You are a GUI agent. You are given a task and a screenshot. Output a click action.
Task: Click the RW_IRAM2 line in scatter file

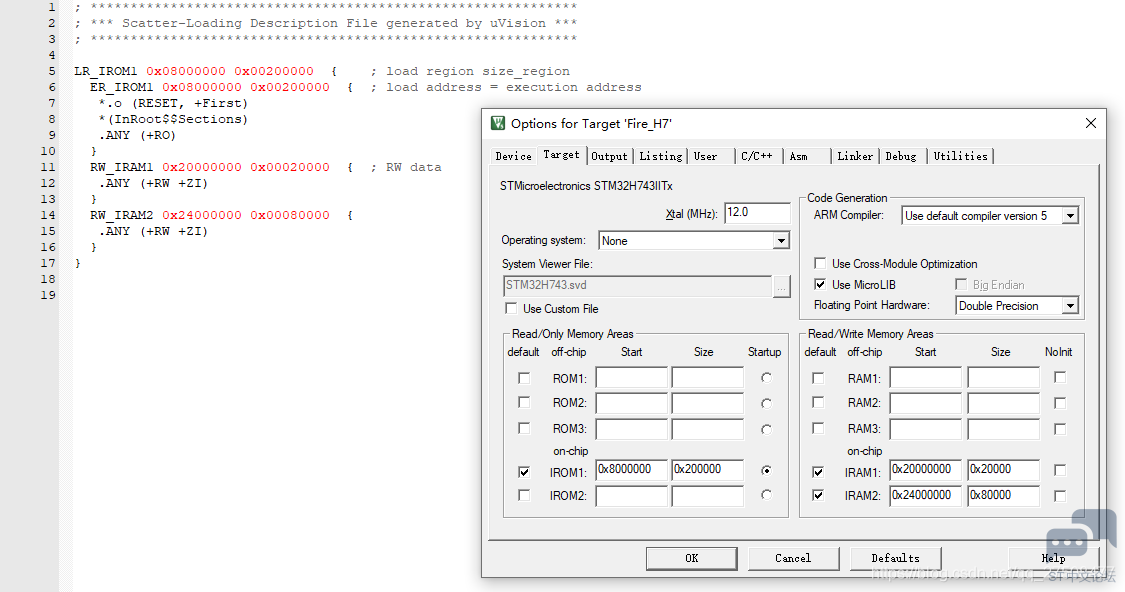[x=221, y=215]
